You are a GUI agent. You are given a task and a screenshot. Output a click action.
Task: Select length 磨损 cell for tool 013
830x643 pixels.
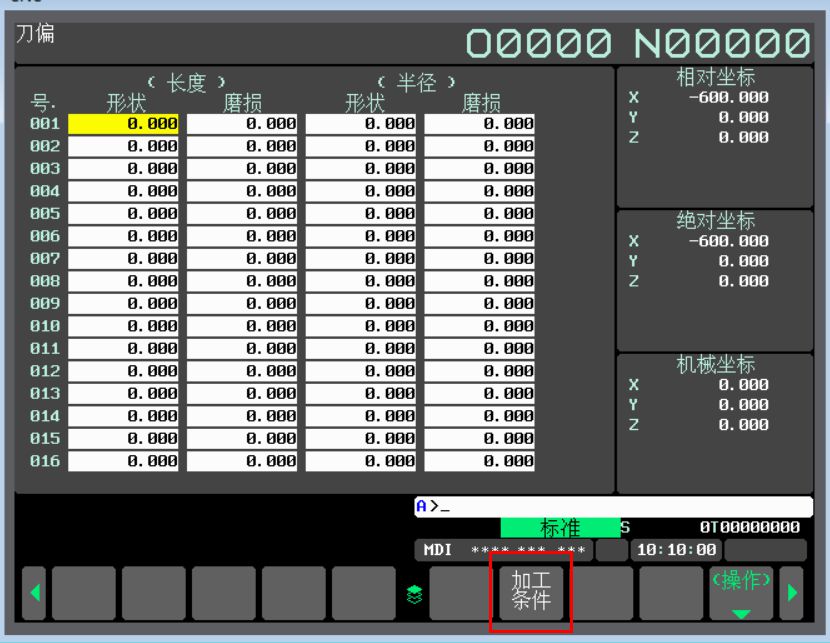[242, 394]
